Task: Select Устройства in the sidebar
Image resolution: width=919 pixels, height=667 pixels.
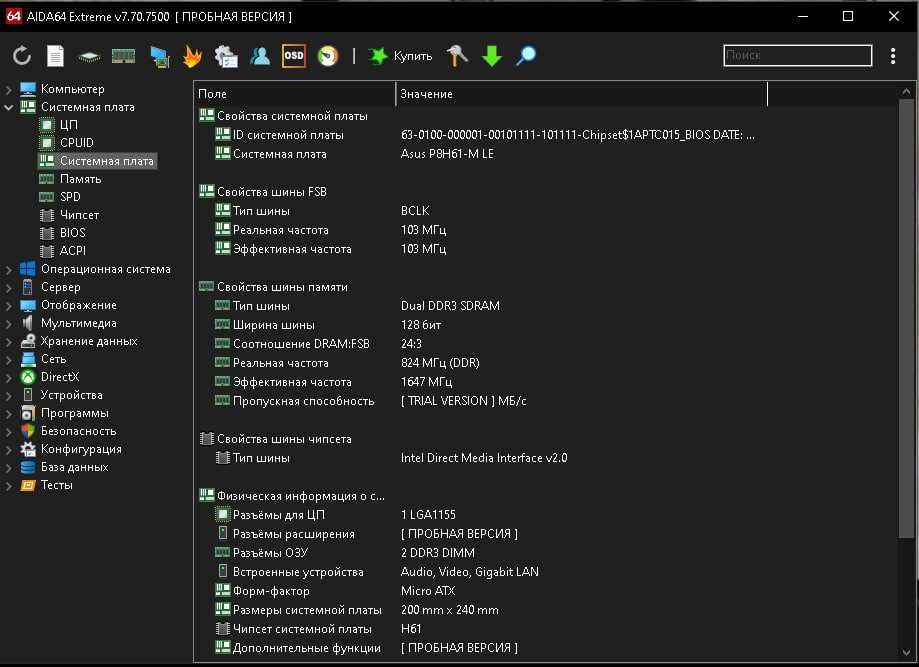Action: [x=72, y=395]
